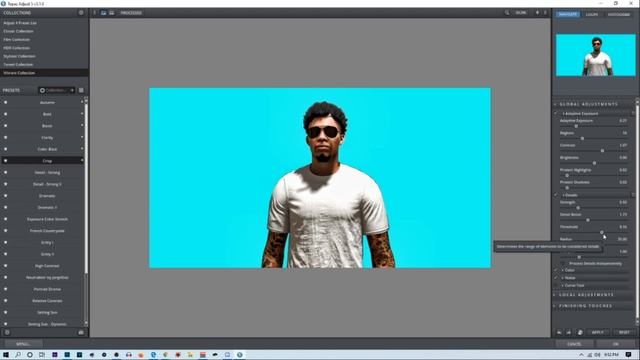Open the arrow next to Boost preset

pos(82,126)
